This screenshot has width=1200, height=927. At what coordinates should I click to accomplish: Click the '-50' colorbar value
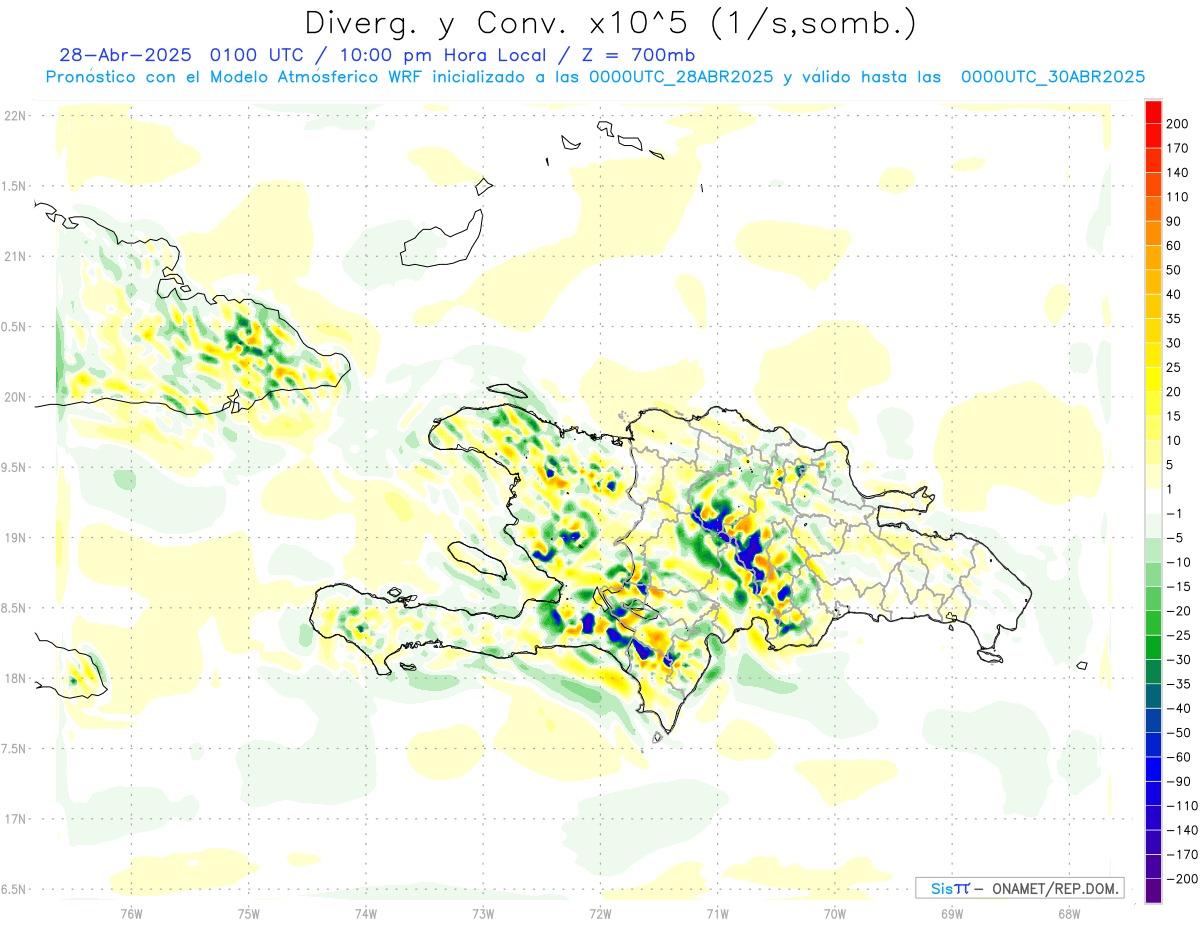(1179, 733)
